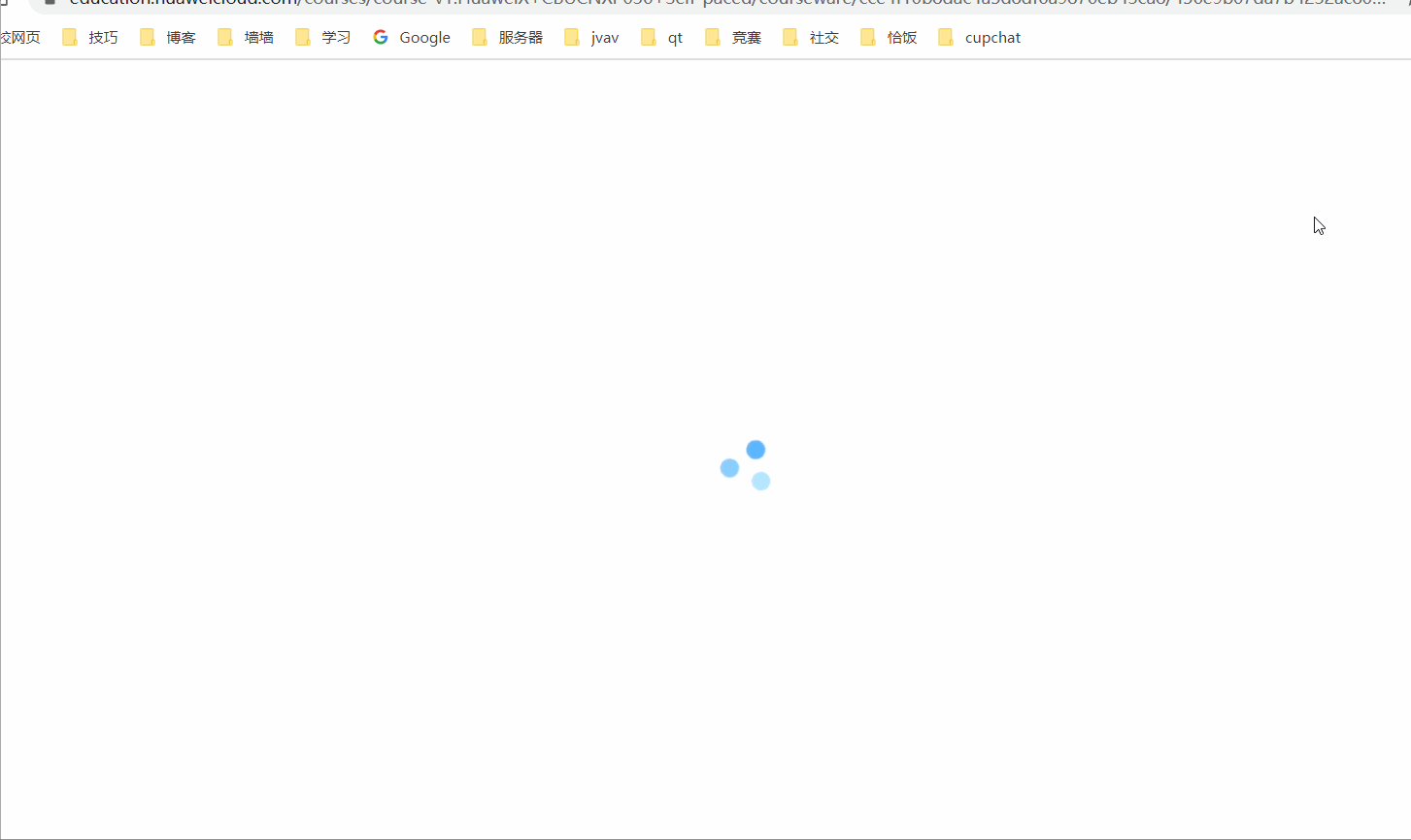Click the 恰饭 folder icon

tap(867, 37)
